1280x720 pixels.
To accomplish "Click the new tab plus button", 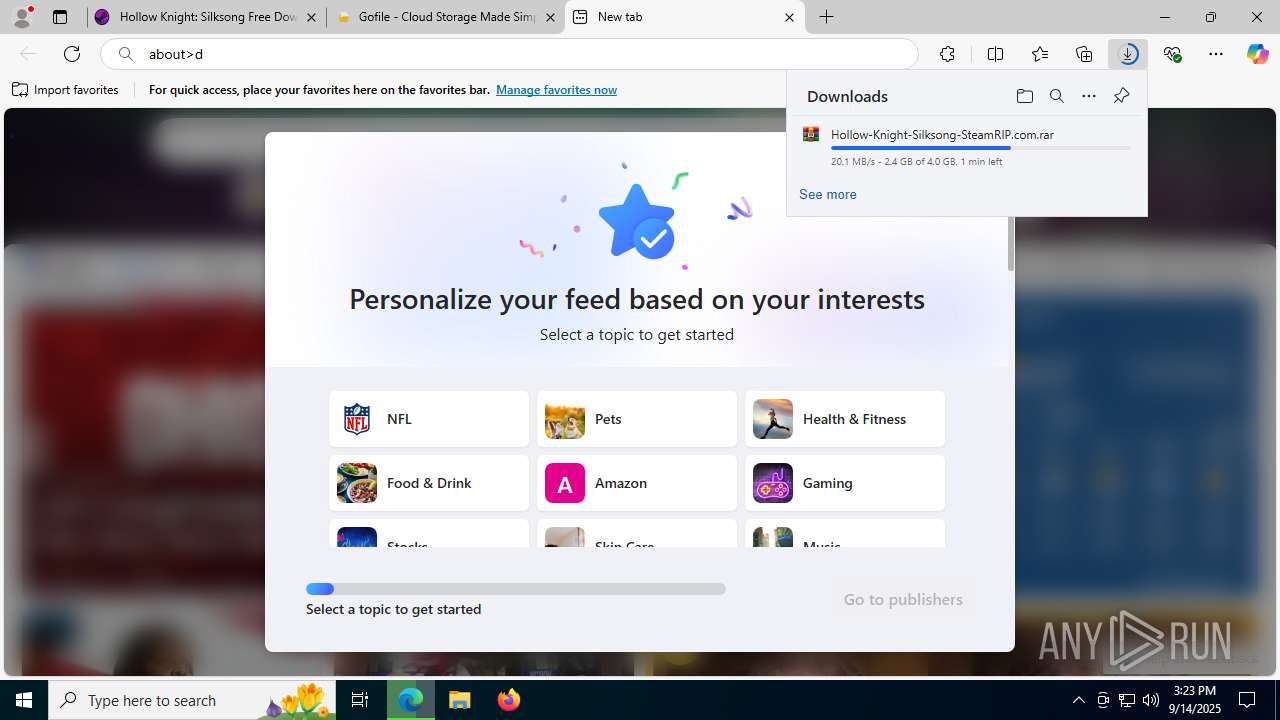I will pyautogui.click(x=827, y=17).
